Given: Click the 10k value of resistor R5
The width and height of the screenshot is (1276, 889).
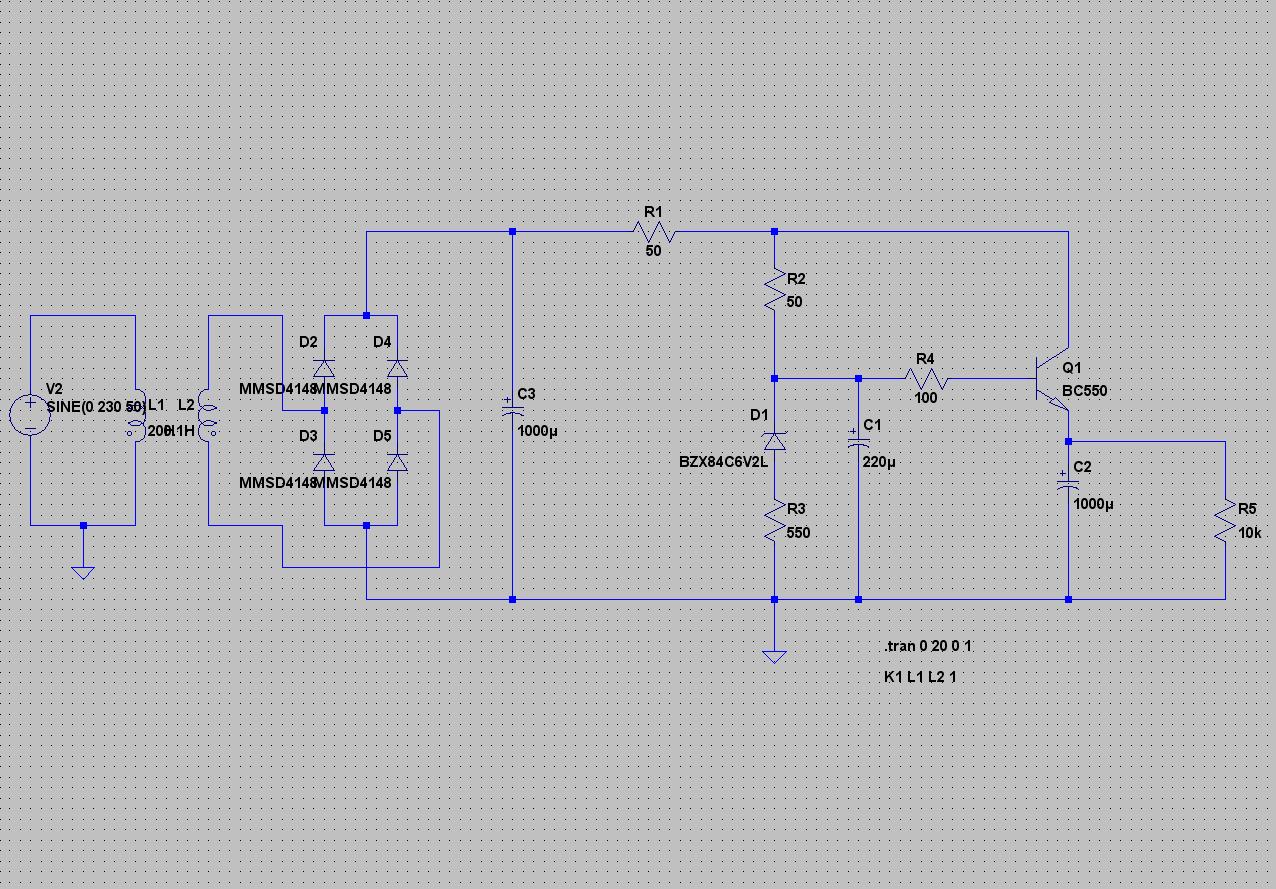Looking at the screenshot, I should [x=1250, y=533].
